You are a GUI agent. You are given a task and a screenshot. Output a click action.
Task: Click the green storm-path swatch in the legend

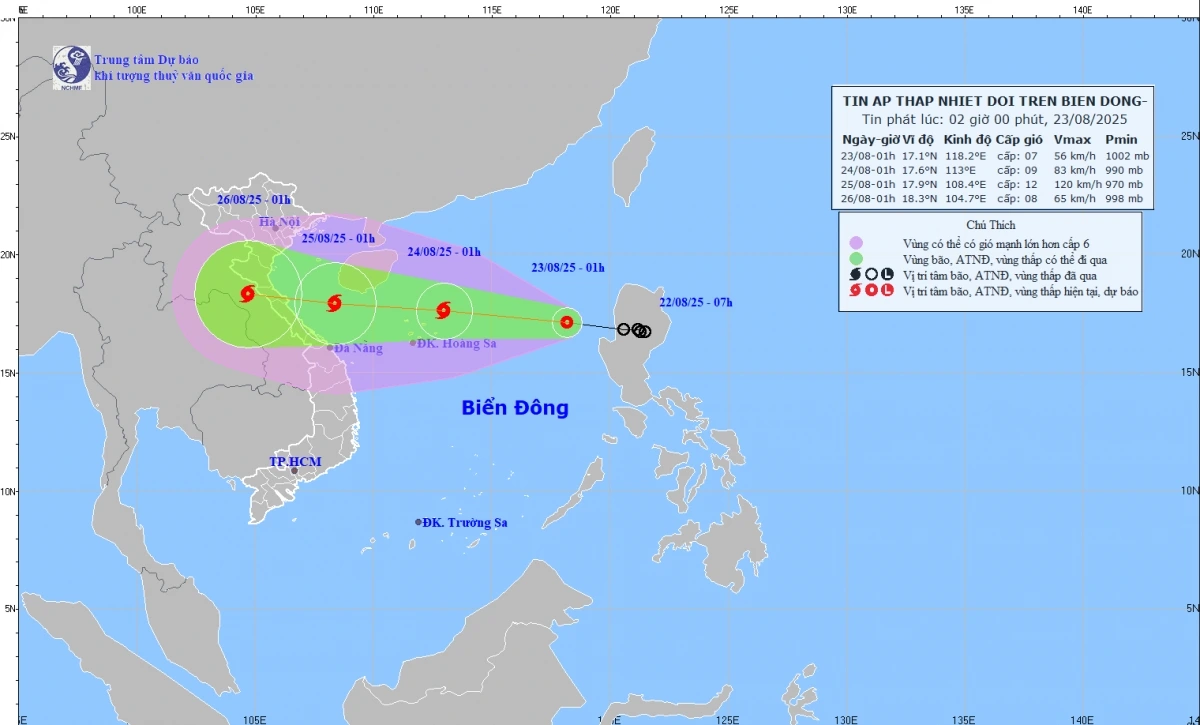click(x=854, y=259)
